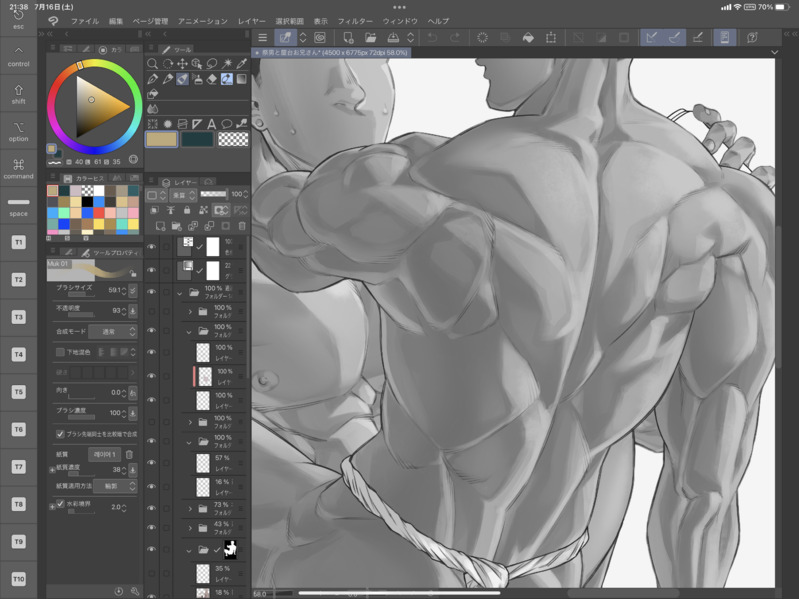The image size is (799, 599).
Task: Select the Ruler tool
Action: 197,124
